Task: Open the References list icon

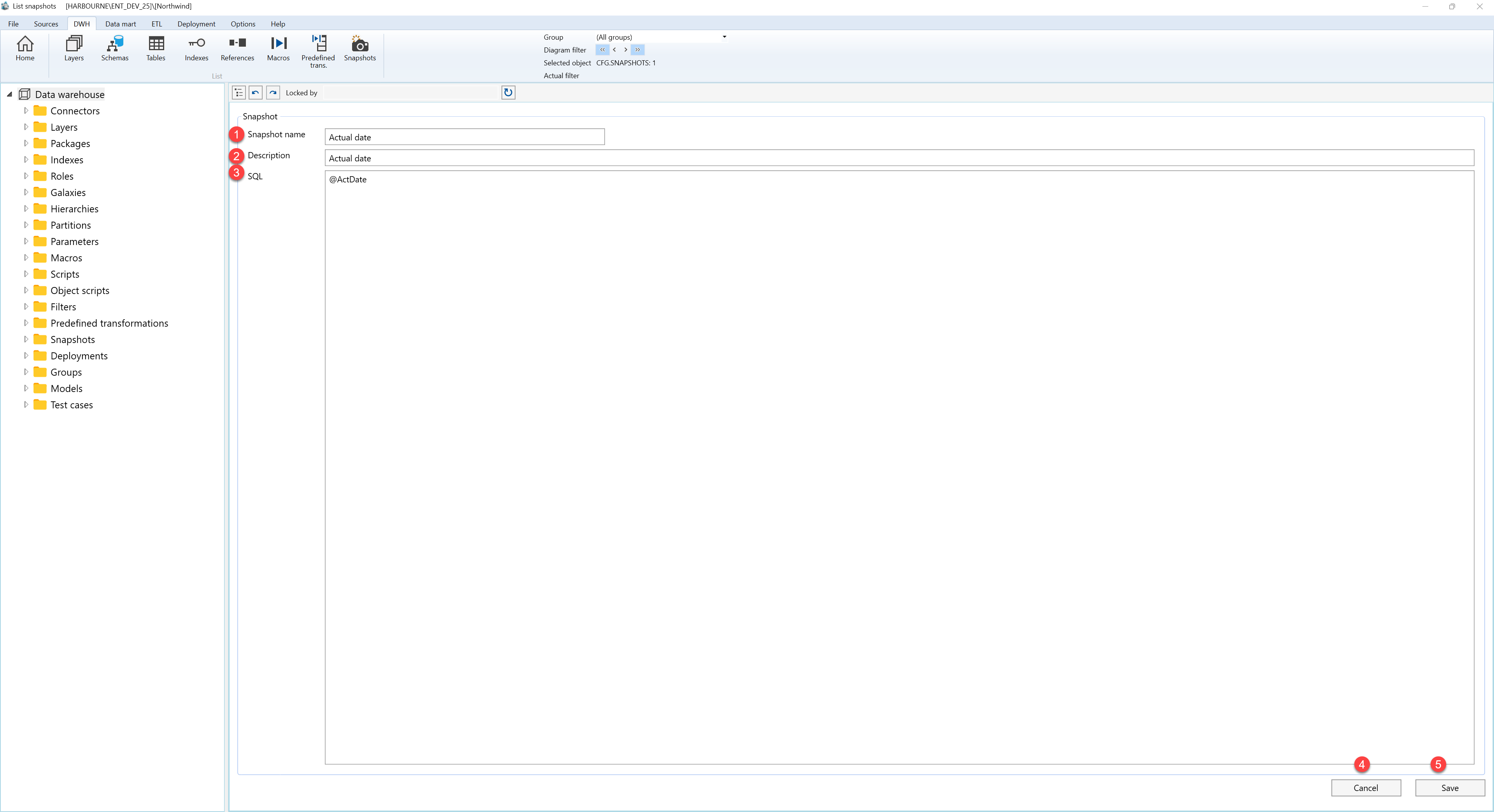Action: pos(237,49)
